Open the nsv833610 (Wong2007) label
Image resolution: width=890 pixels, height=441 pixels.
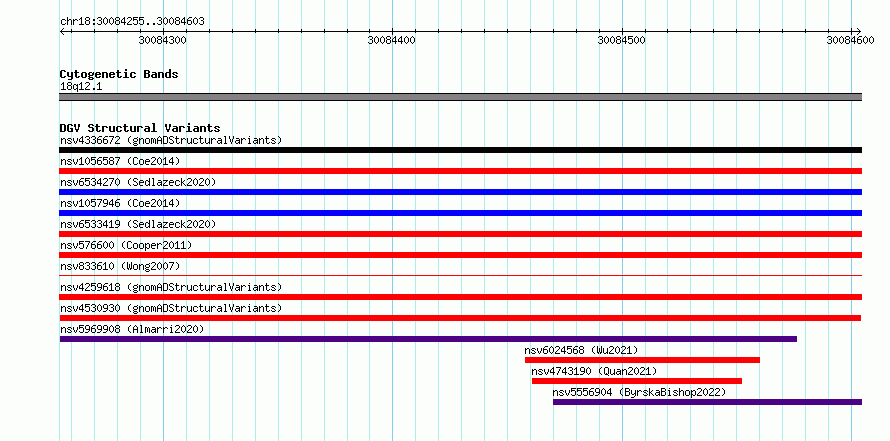pyautogui.click(x=120, y=266)
